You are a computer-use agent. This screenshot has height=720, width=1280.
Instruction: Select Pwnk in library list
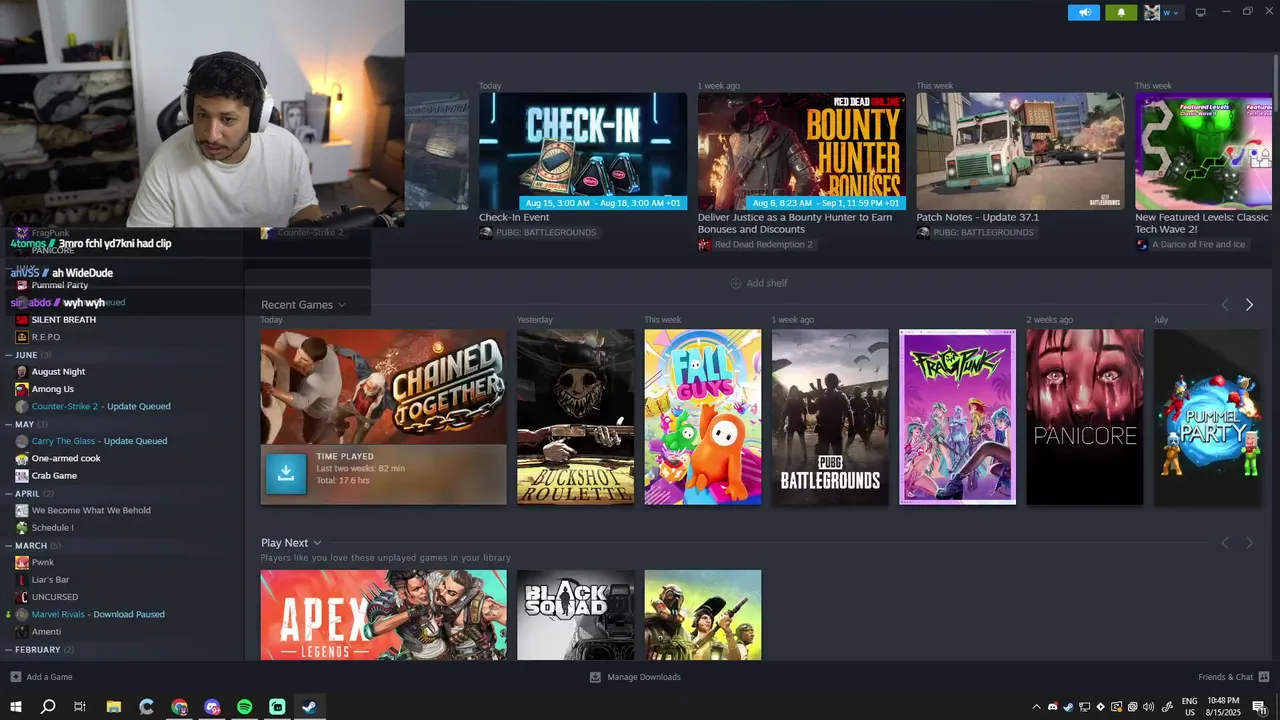[42, 562]
